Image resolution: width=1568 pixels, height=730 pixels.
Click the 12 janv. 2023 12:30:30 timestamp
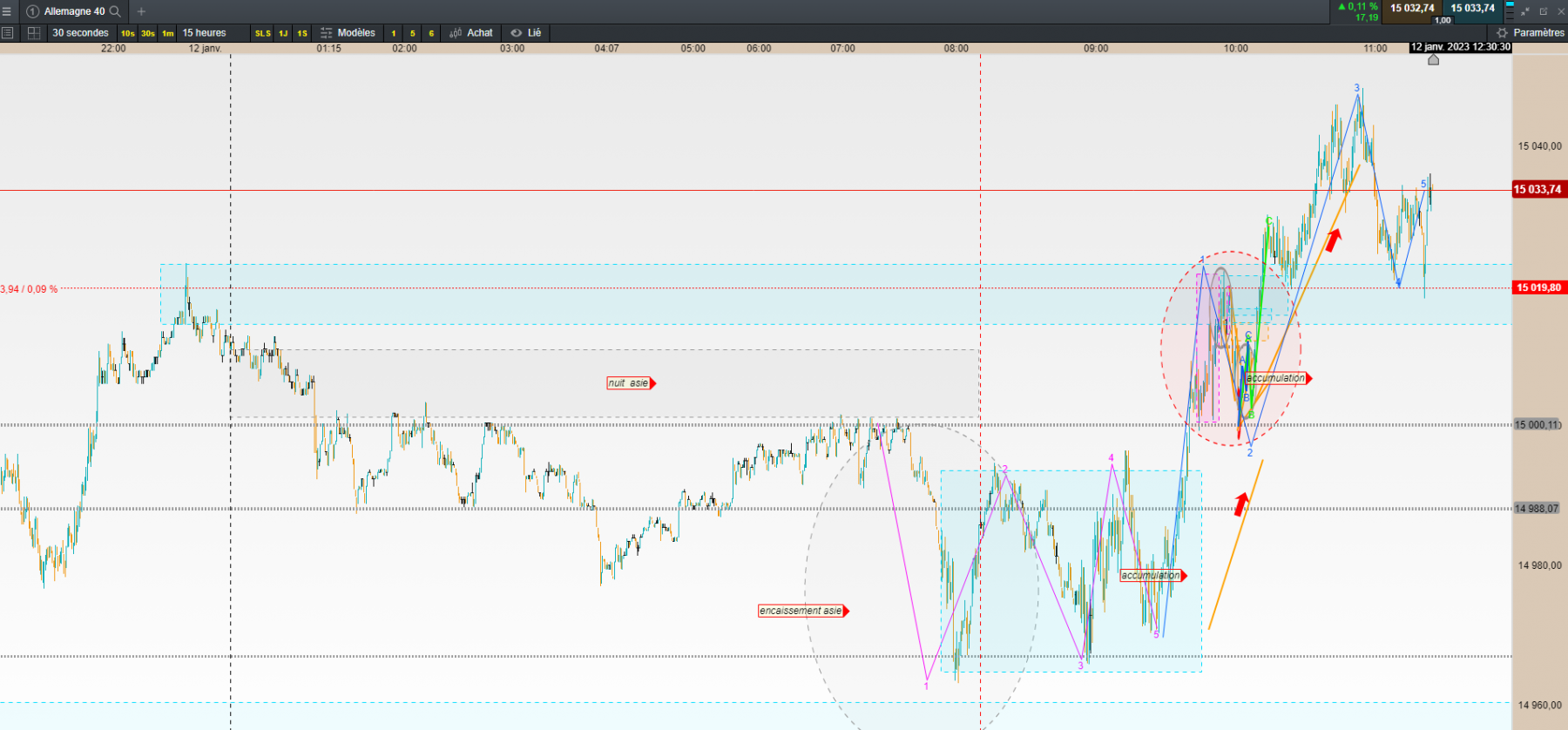pos(1460,47)
